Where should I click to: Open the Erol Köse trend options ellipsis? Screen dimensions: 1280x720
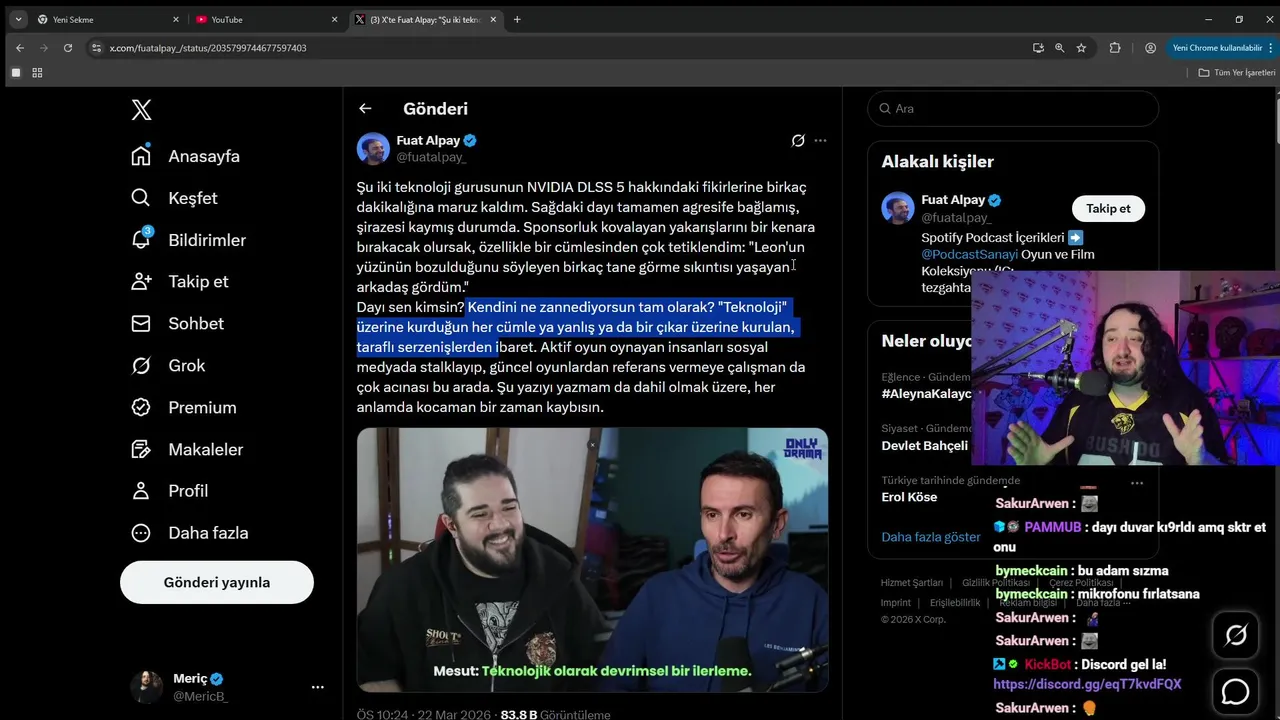tap(1136, 483)
